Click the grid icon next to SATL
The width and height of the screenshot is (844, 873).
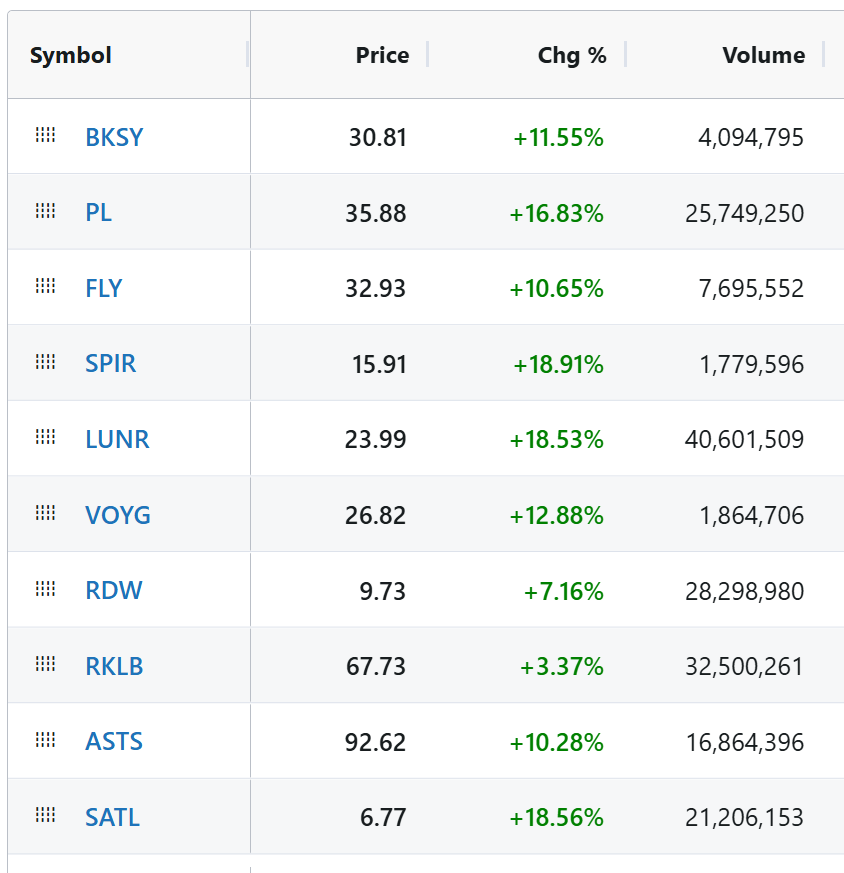click(x=44, y=815)
